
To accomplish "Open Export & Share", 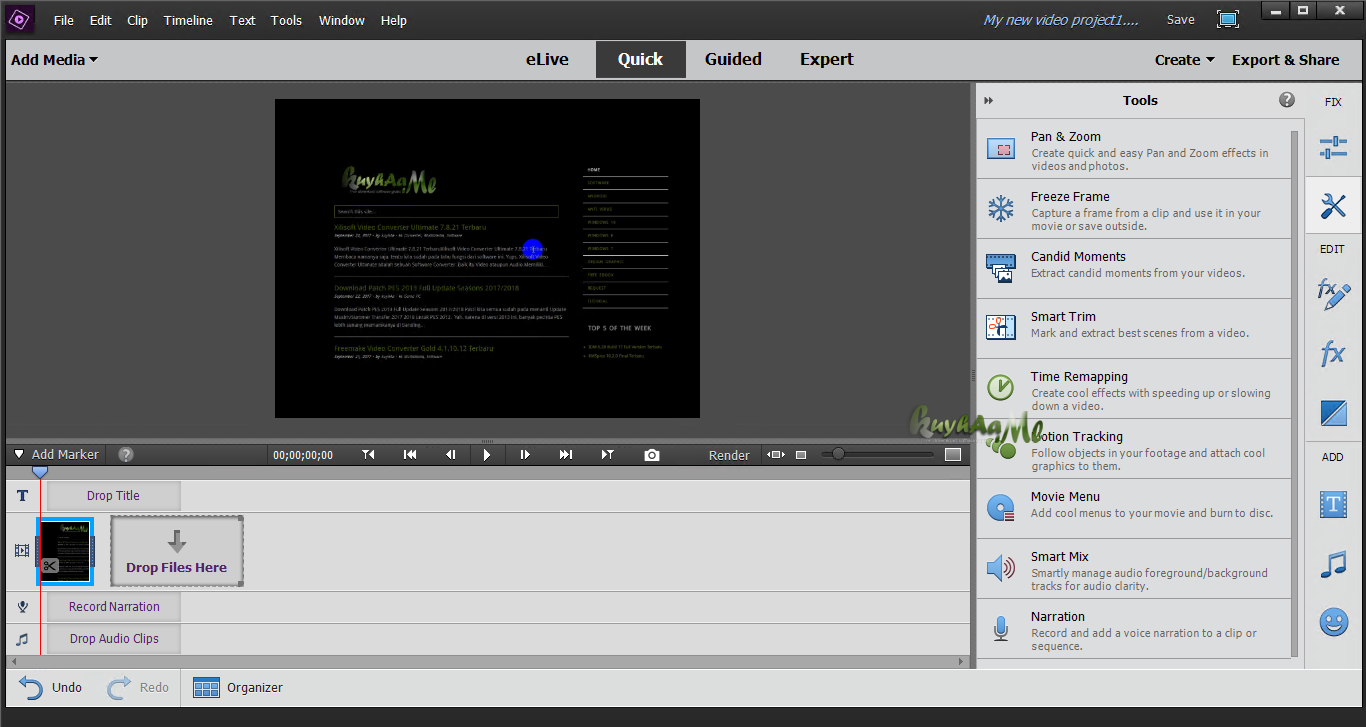I will (x=1286, y=60).
